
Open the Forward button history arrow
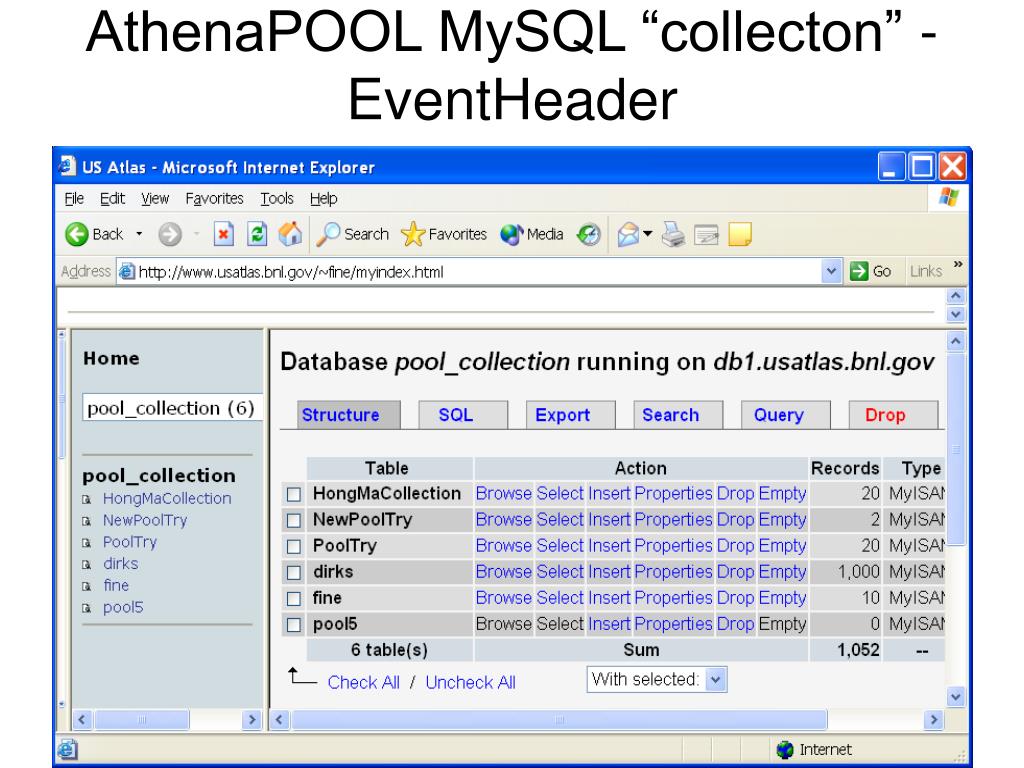tap(196, 234)
